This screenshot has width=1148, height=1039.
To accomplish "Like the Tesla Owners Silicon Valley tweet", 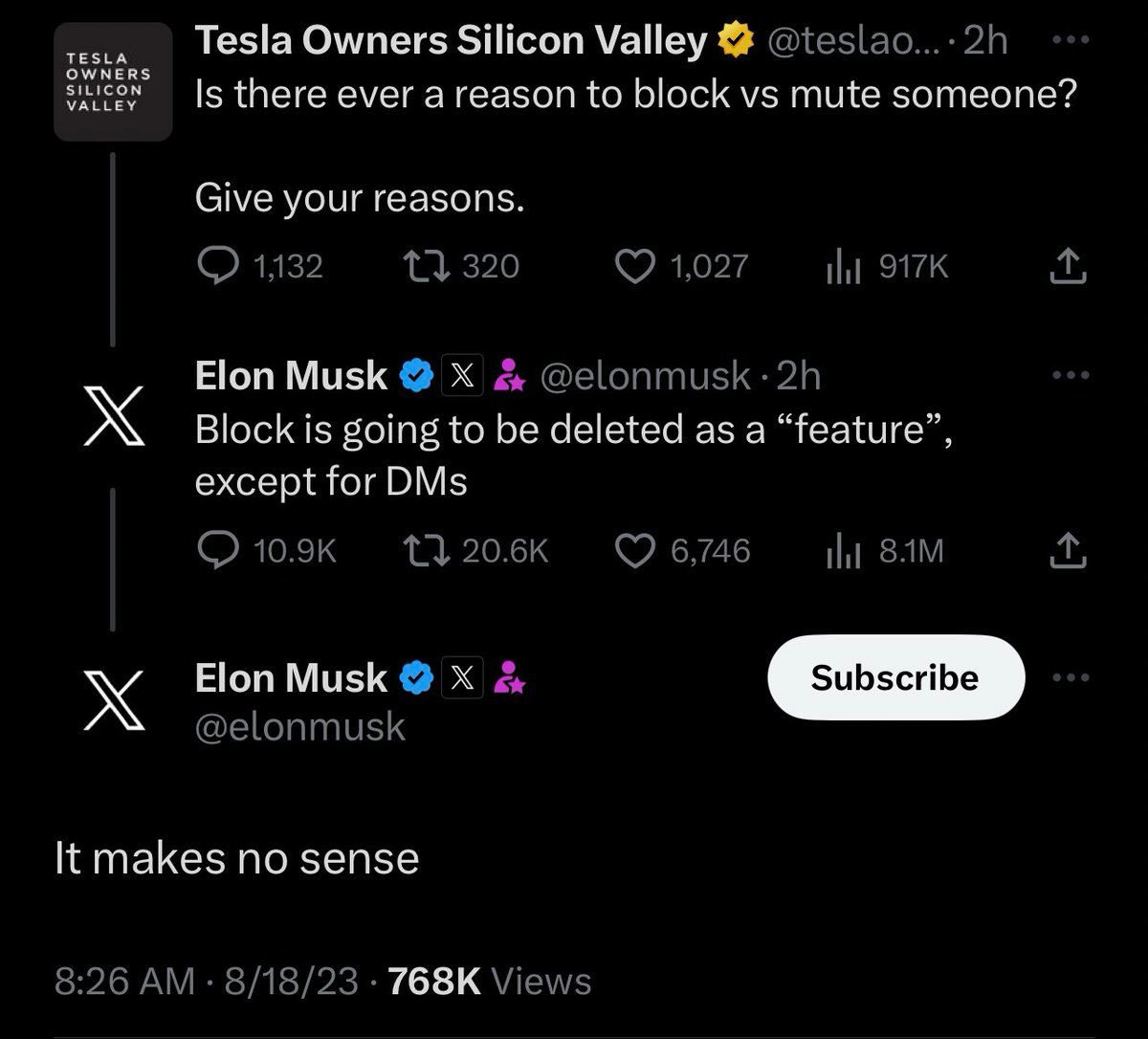I will [x=633, y=265].
